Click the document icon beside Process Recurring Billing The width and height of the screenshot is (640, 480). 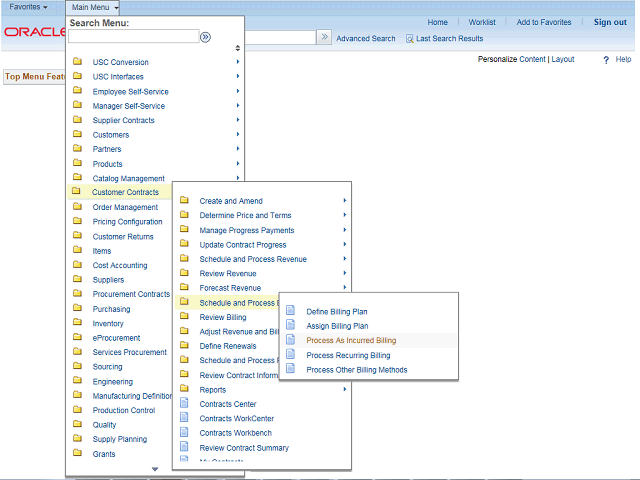pyautogui.click(x=291, y=355)
